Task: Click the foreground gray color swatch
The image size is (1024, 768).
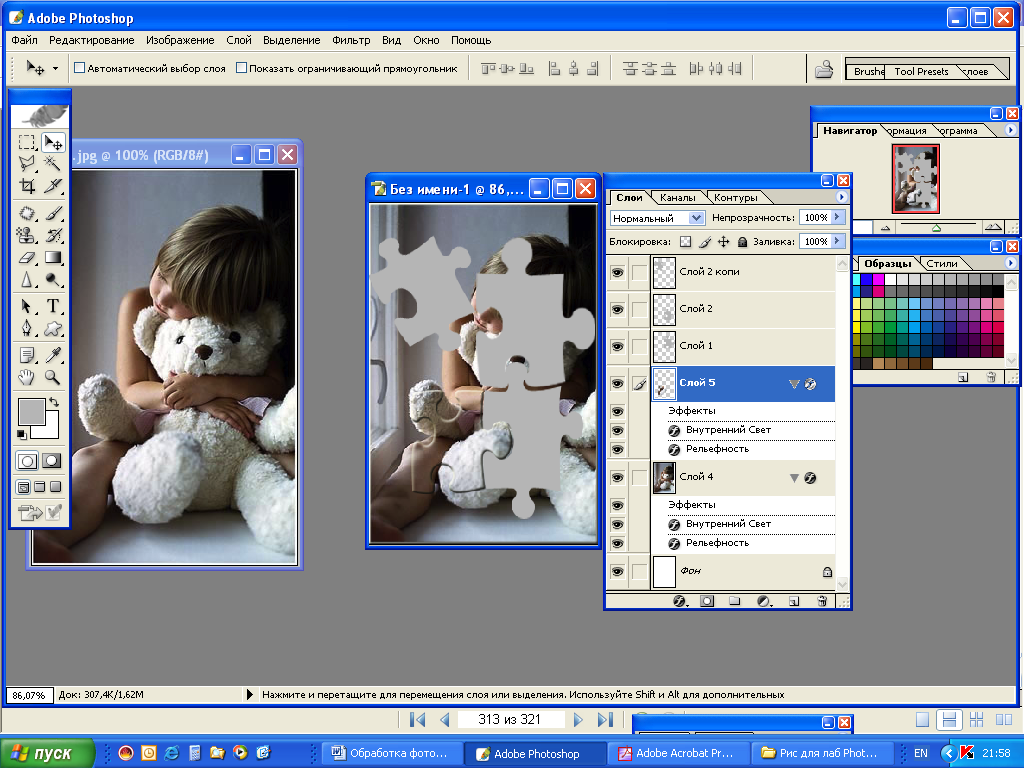Action: coord(31,412)
